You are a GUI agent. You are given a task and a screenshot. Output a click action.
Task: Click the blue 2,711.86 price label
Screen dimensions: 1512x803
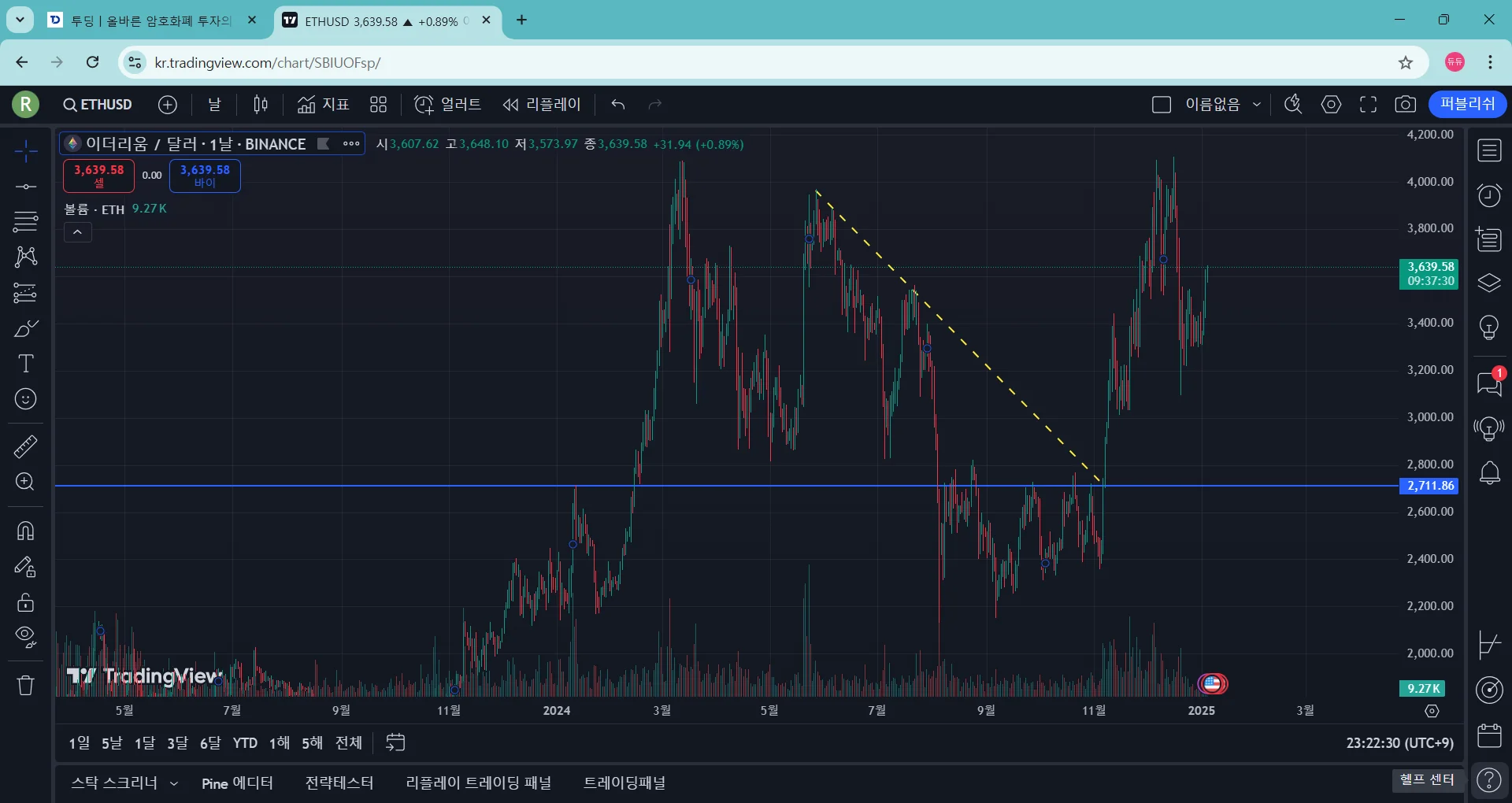coord(1429,486)
